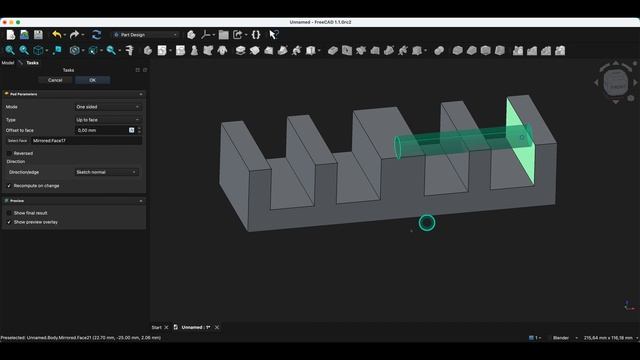Open the Blender navigation style dropdown
The width and height of the screenshot is (640, 360).
[565, 338]
